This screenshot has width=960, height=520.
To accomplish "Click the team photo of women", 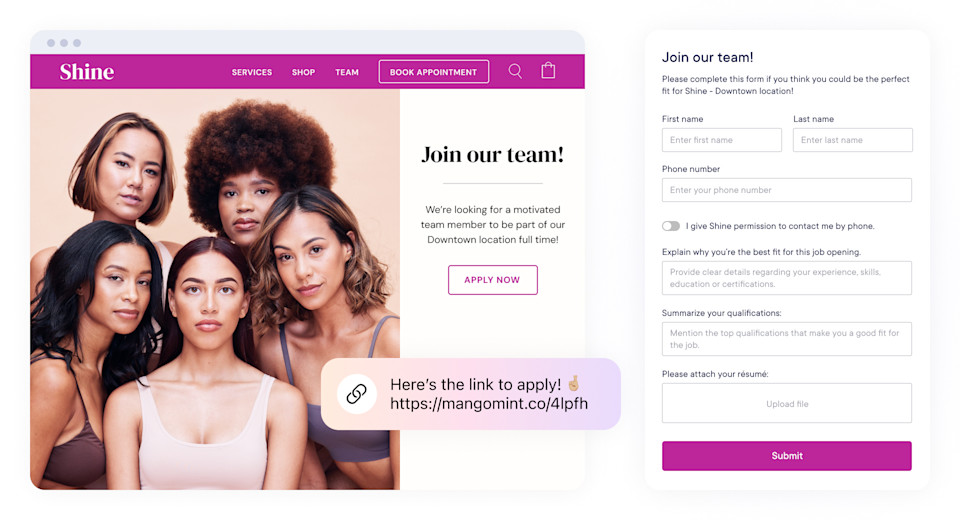I will (215, 289).
